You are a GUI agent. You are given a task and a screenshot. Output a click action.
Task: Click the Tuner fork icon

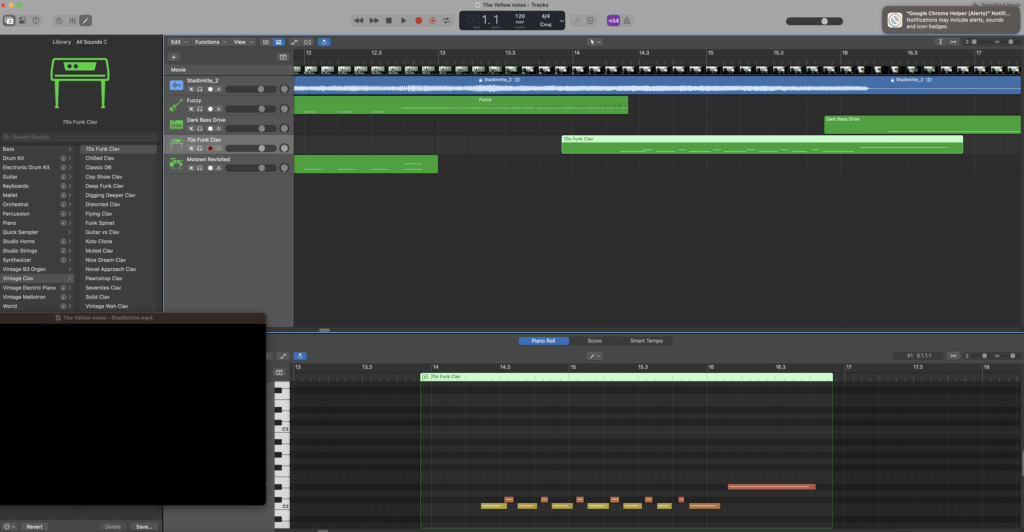pyautogui.click(x=577, y=20)
